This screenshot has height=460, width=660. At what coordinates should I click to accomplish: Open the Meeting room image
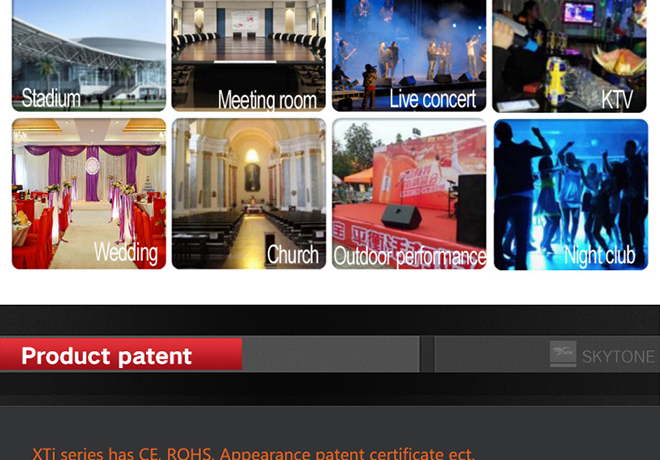coord(249,56)
